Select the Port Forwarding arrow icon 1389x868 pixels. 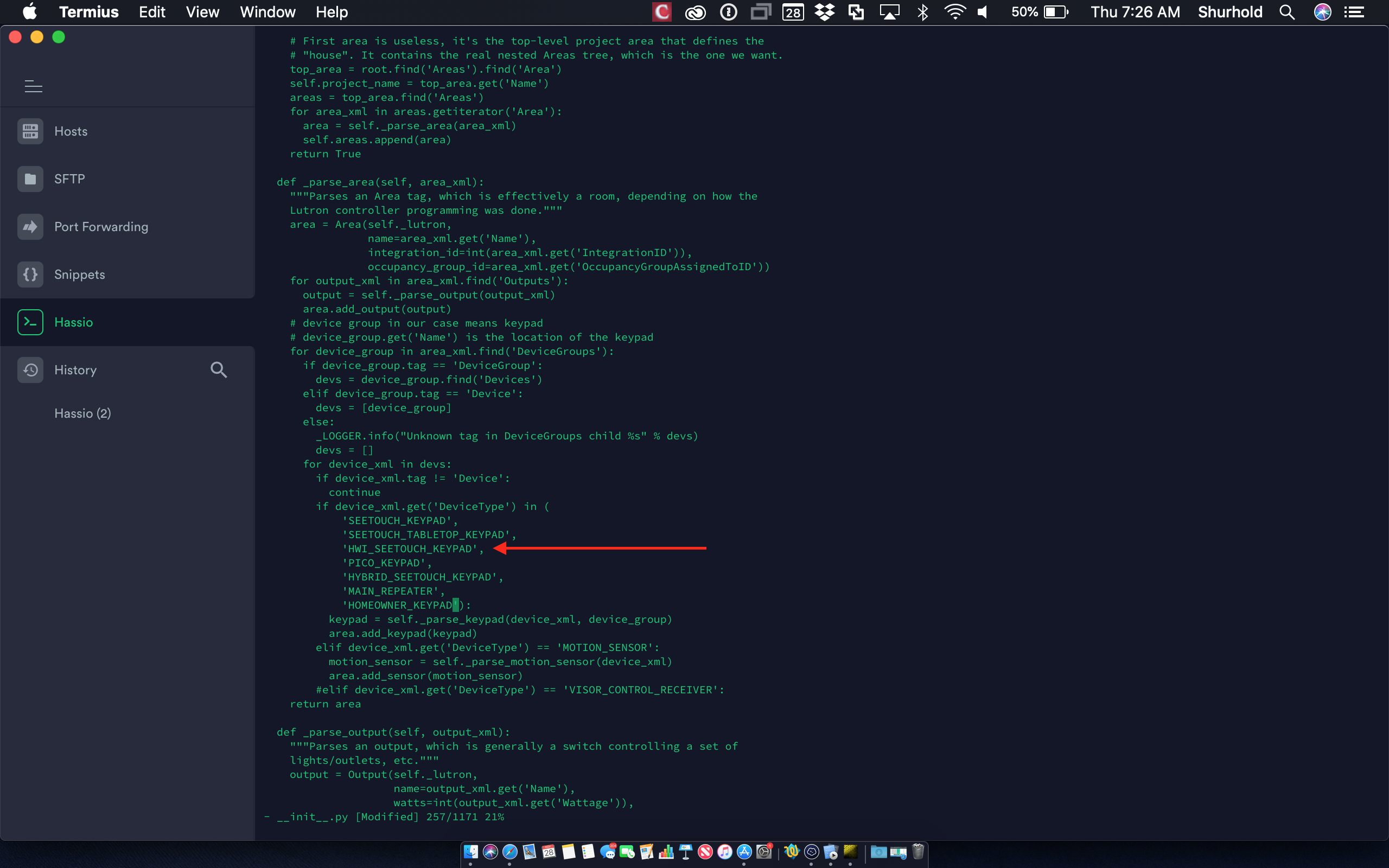tap(30, 227)
